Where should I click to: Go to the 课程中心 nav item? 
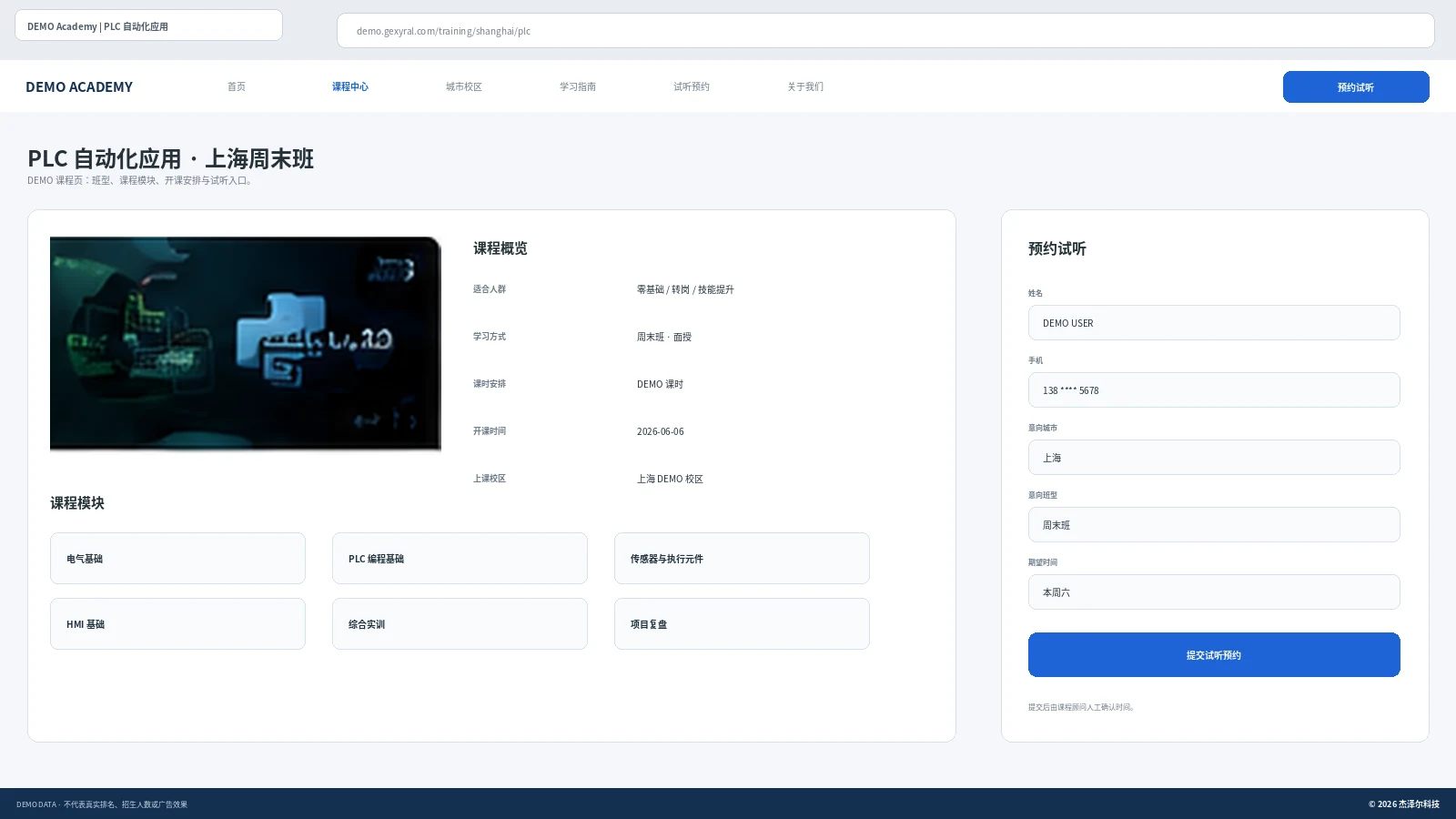pyautogui.click(x=350, y=86)
